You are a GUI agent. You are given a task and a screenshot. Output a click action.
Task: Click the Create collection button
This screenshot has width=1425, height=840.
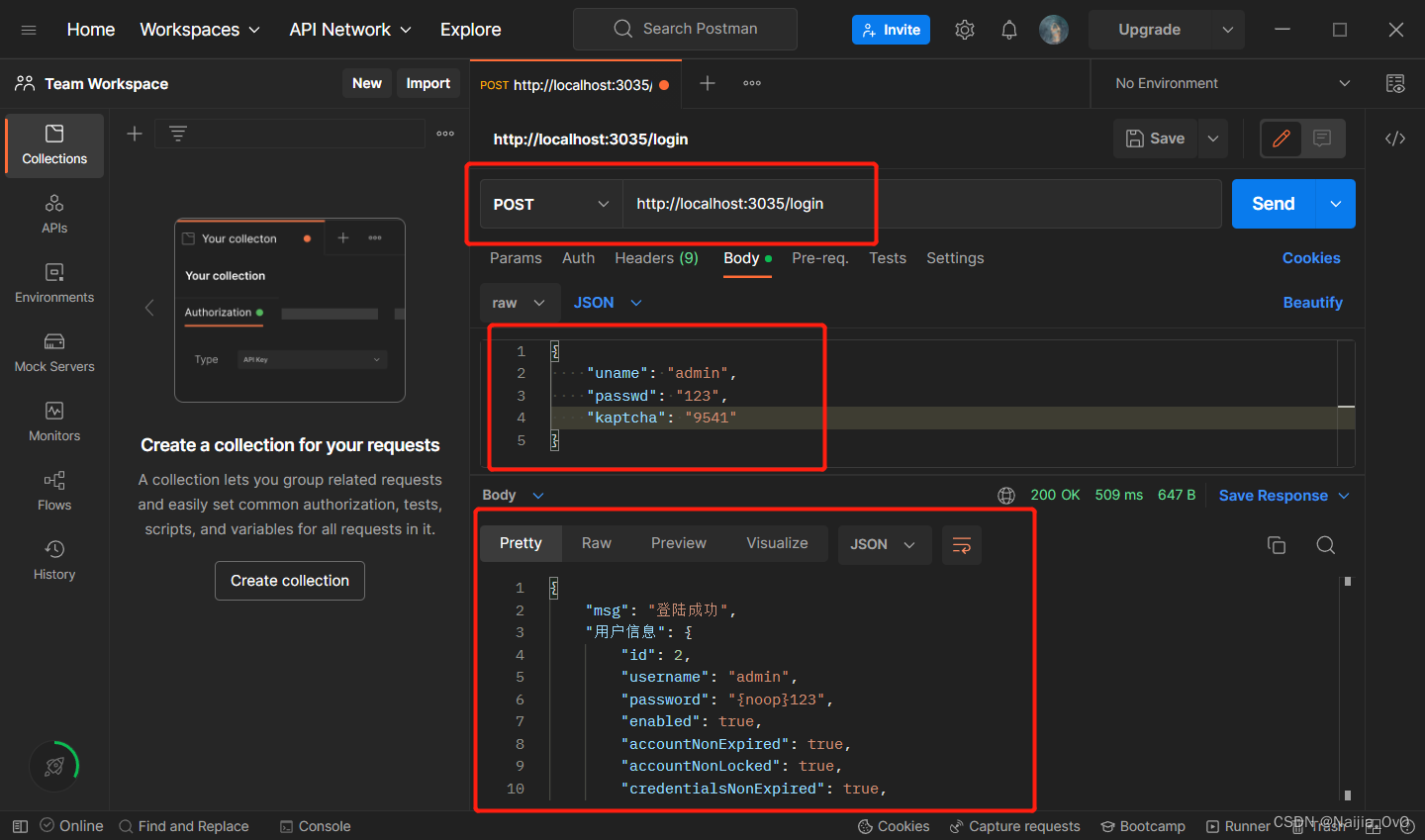coord(290,581)
